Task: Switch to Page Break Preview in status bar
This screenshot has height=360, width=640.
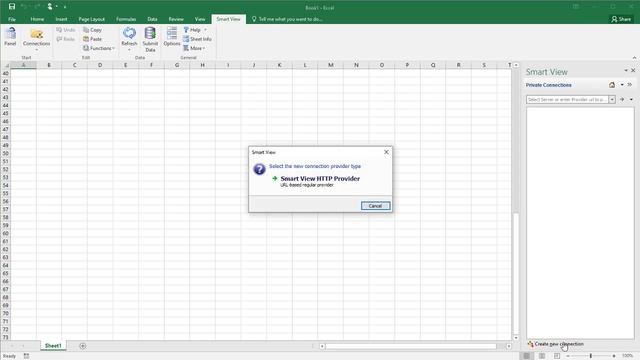Action: coord(557,356)
